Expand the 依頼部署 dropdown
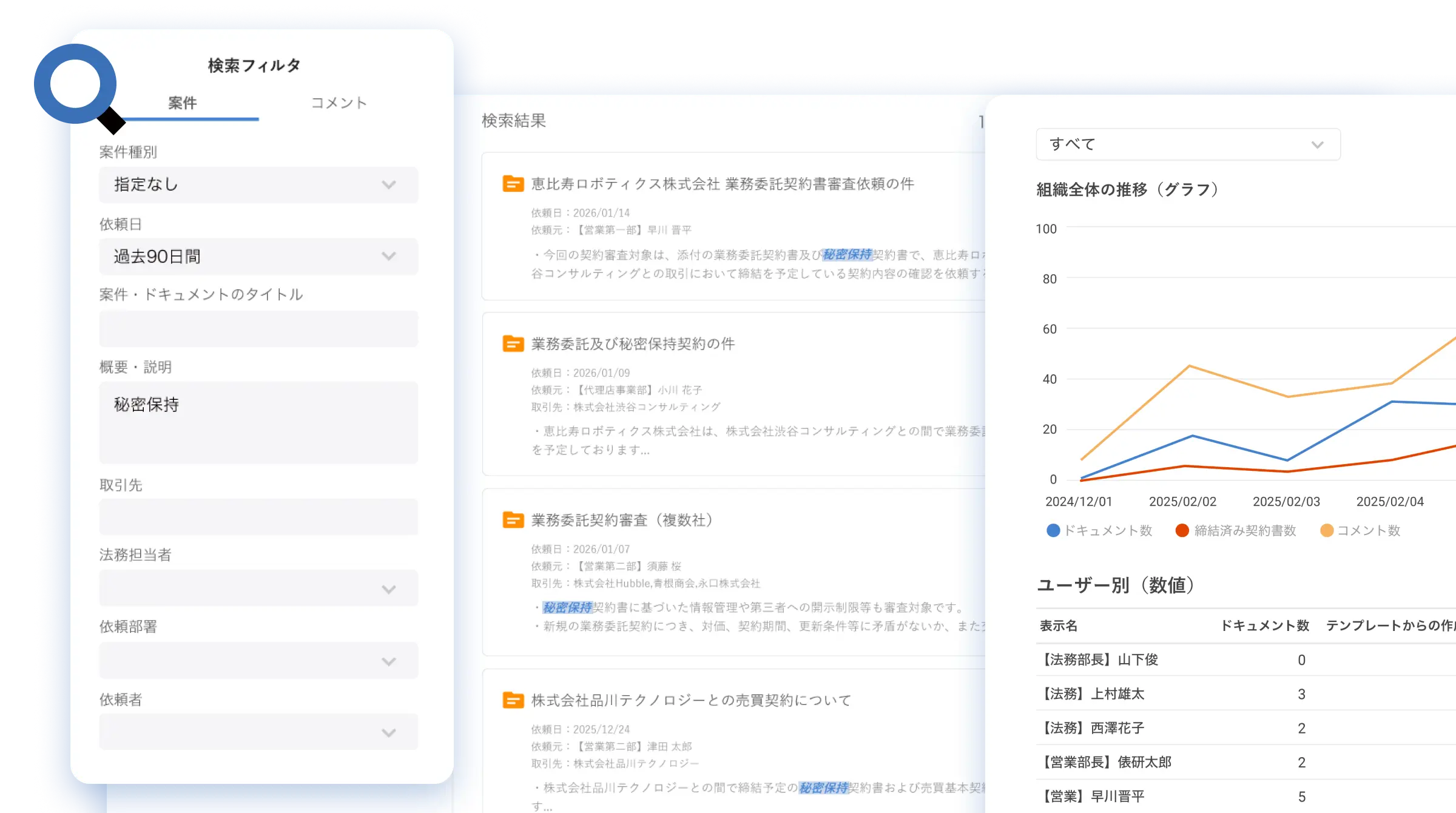Screen dimensions: 1456x813 pos(258,660)
